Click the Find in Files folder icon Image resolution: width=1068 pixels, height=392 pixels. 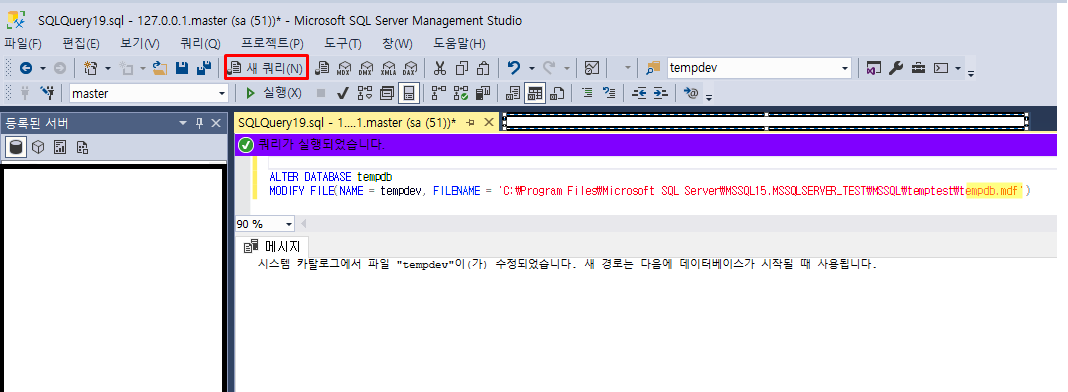(x=653, y=68)
